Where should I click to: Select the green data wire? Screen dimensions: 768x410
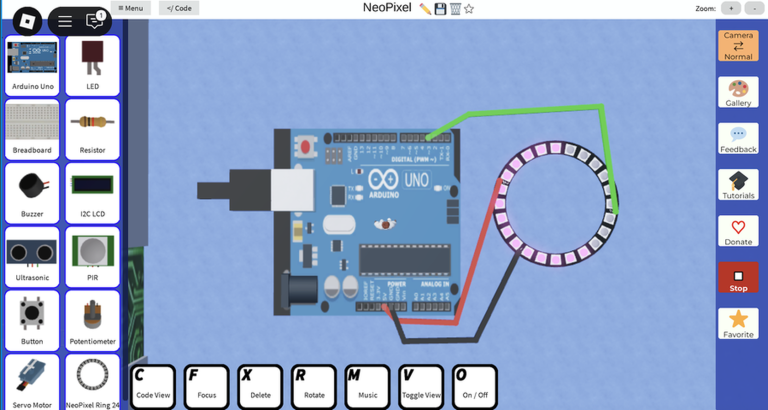click(534, 109)
